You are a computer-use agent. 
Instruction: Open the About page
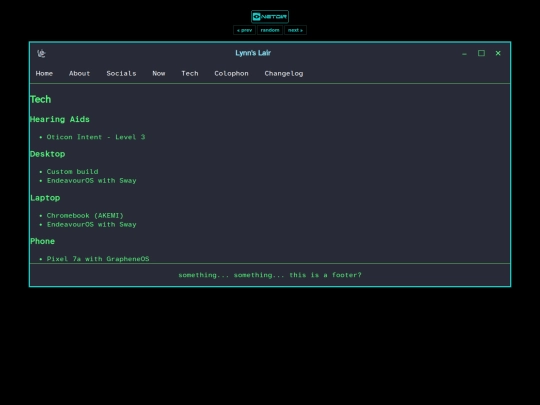(x=80, y=73)
